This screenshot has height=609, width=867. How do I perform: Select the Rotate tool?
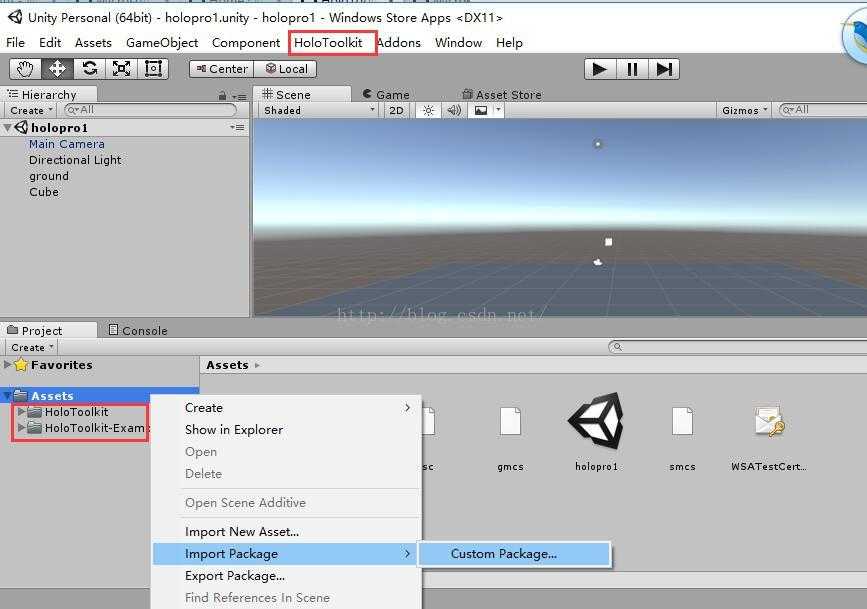(x=90, y=69)
